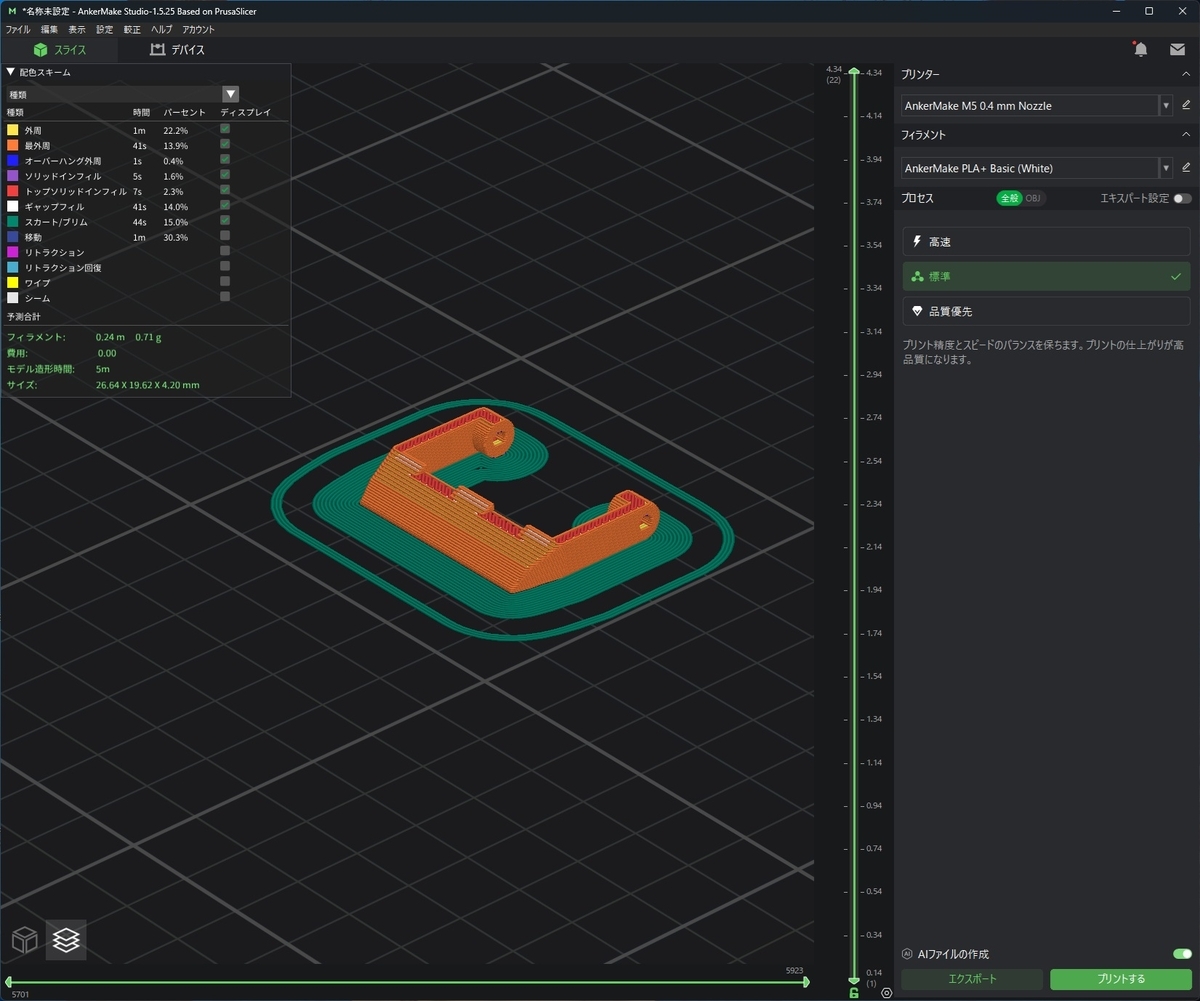Screen dimensions: 1200x1001
Task: Open the ヘルプ menu
Action: (161, 30)
